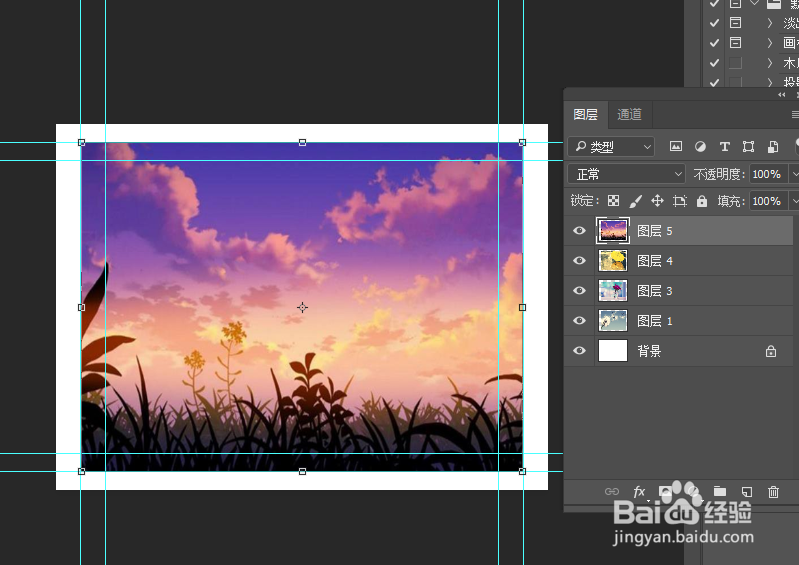Click left-middle transform handle on image
This screenshot has width=799, height=565.
click(82, 307)
